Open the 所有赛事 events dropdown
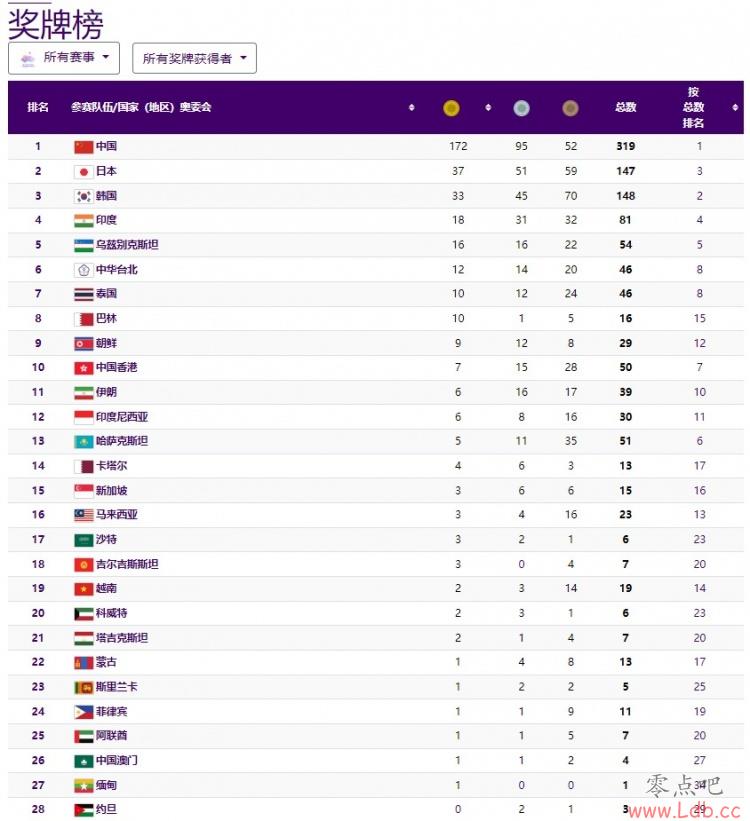 pyautogui.click(x=64, y=58)
